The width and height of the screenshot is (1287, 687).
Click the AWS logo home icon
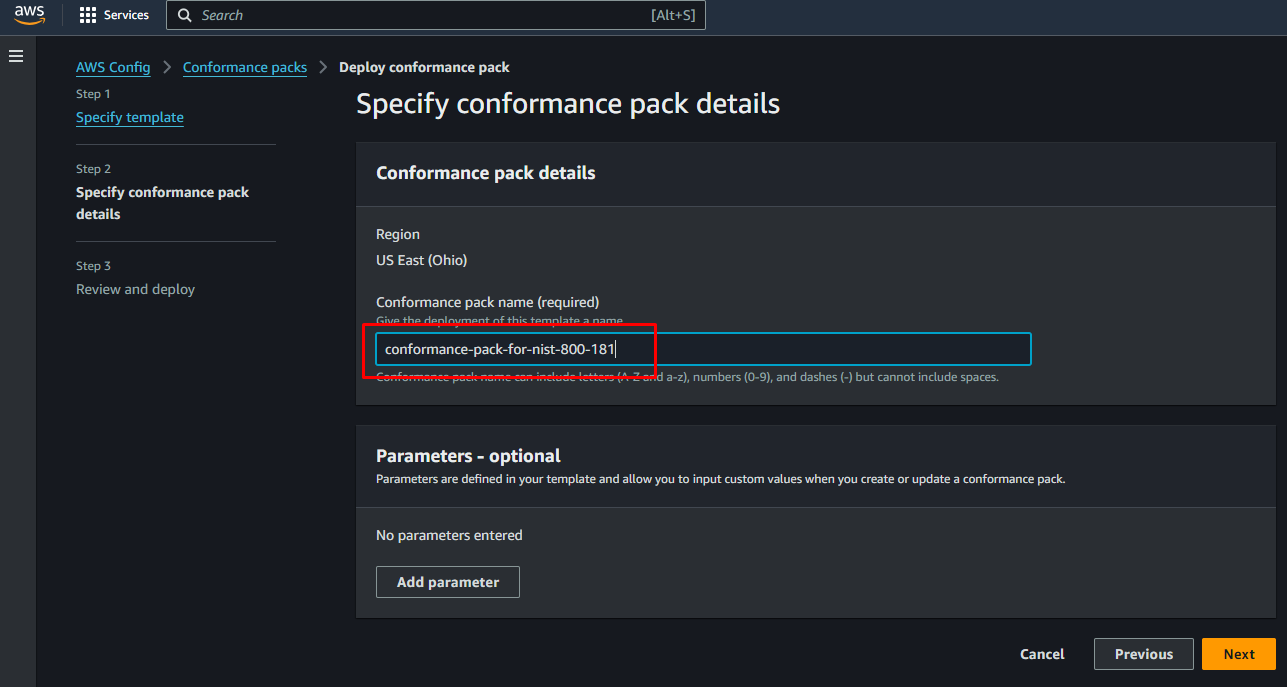[29, 15]
